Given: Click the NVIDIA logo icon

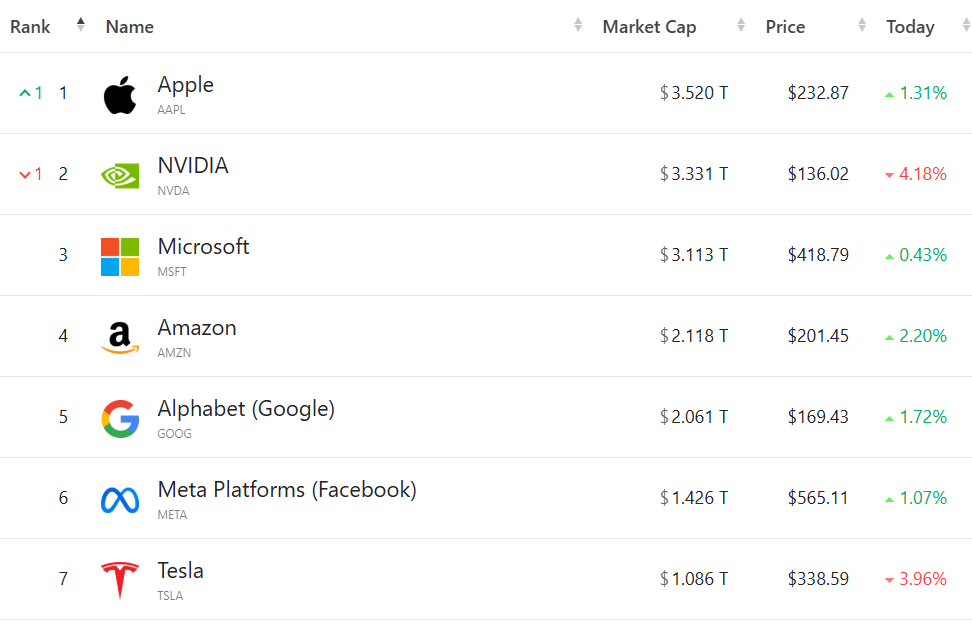Looking at the screenshot, I should (120, 176).
